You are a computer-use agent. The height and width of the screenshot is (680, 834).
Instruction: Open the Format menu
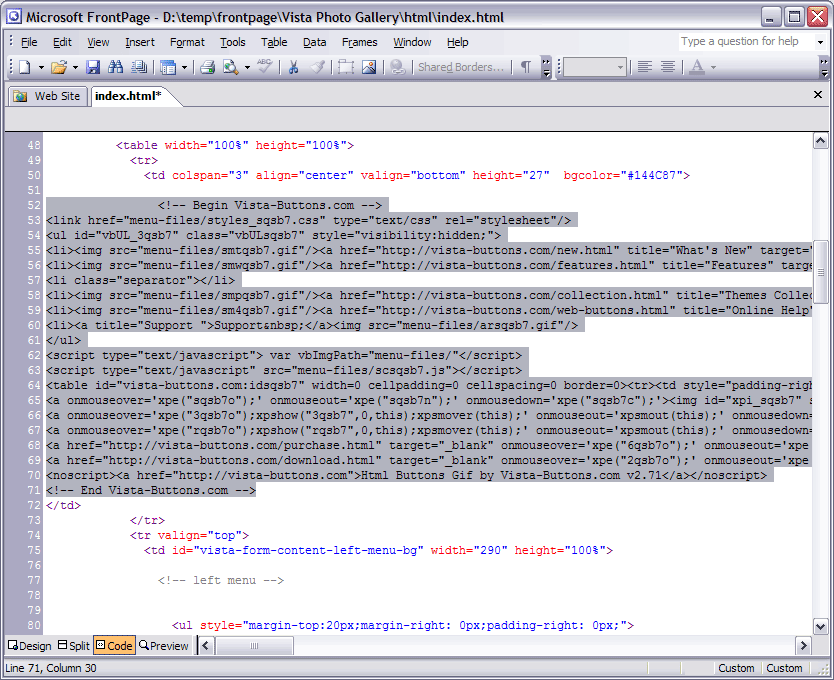coord(187,42)
